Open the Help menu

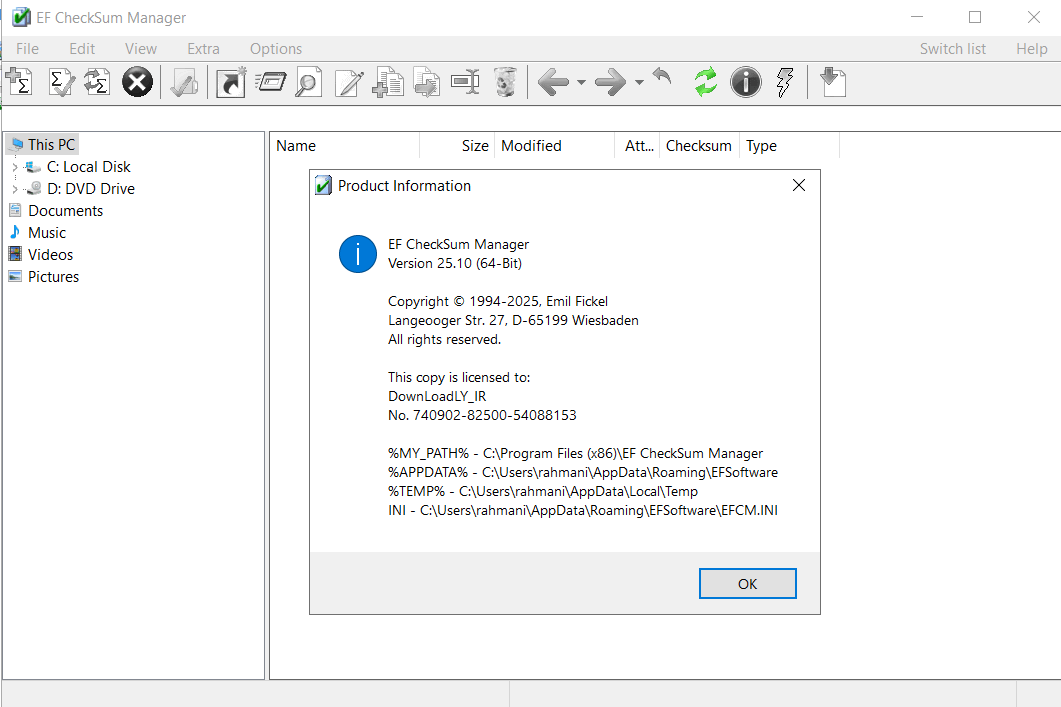pyautogui.click(x=1032, y=49)
